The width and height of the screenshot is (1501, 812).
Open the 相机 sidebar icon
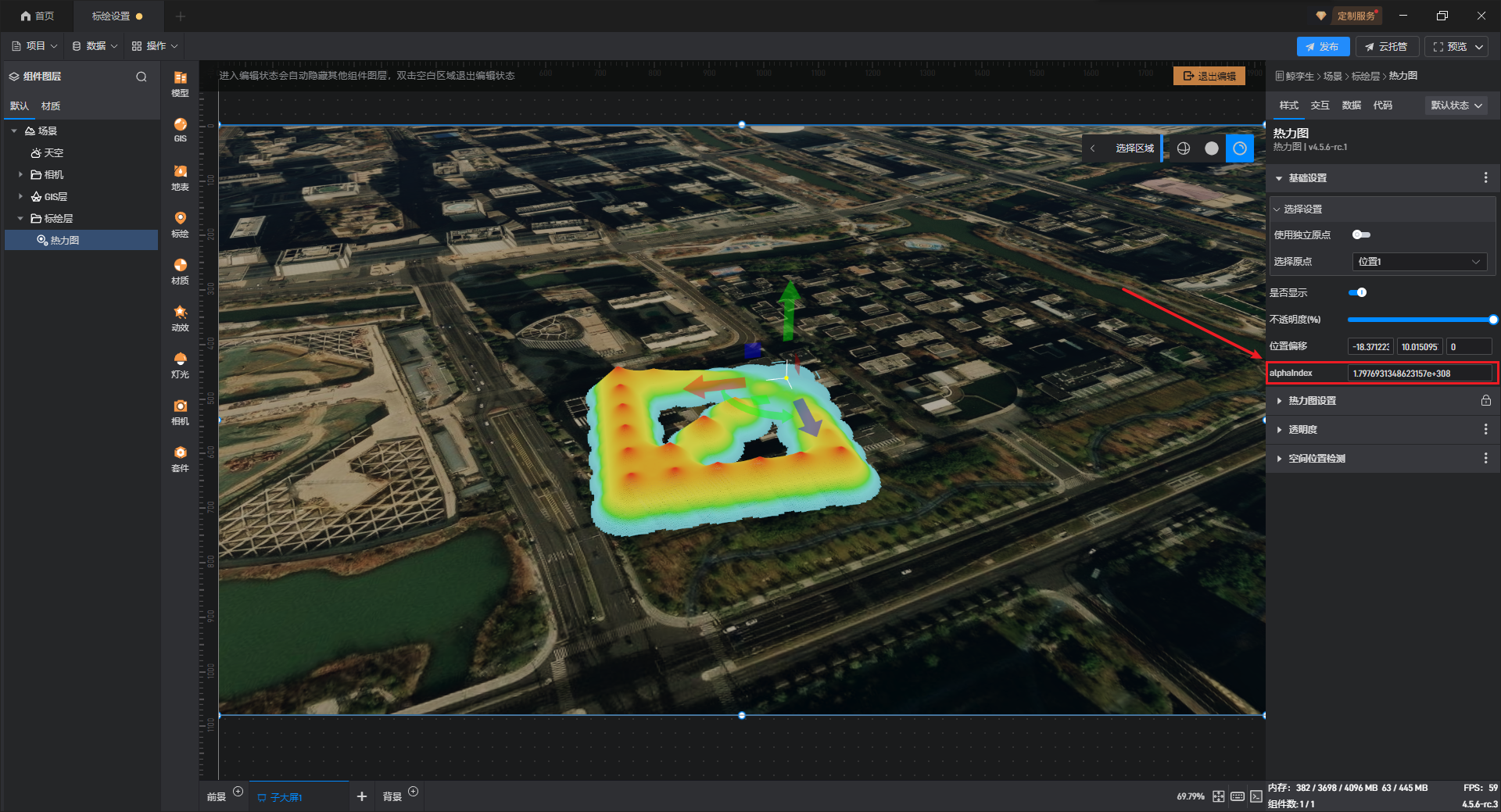click(x=180, y=412)
